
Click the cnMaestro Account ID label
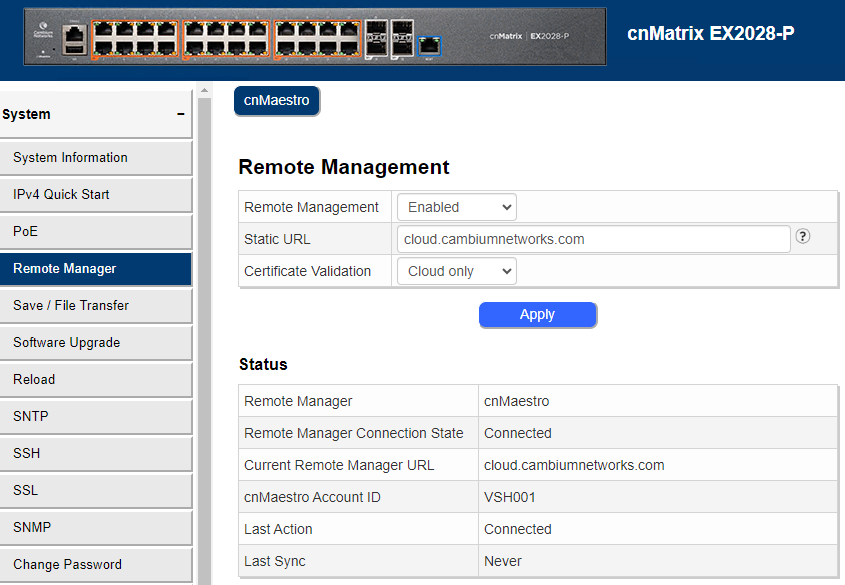pos(312,497)
